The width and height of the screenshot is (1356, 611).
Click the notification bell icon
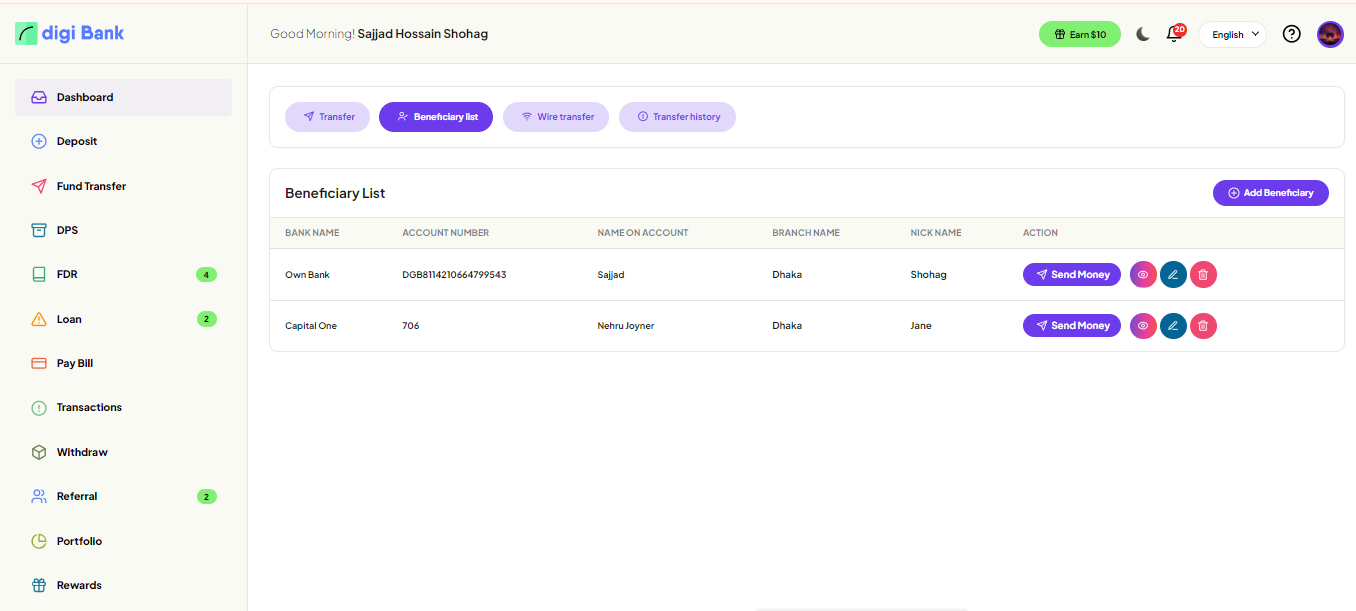click(1174, 35)
